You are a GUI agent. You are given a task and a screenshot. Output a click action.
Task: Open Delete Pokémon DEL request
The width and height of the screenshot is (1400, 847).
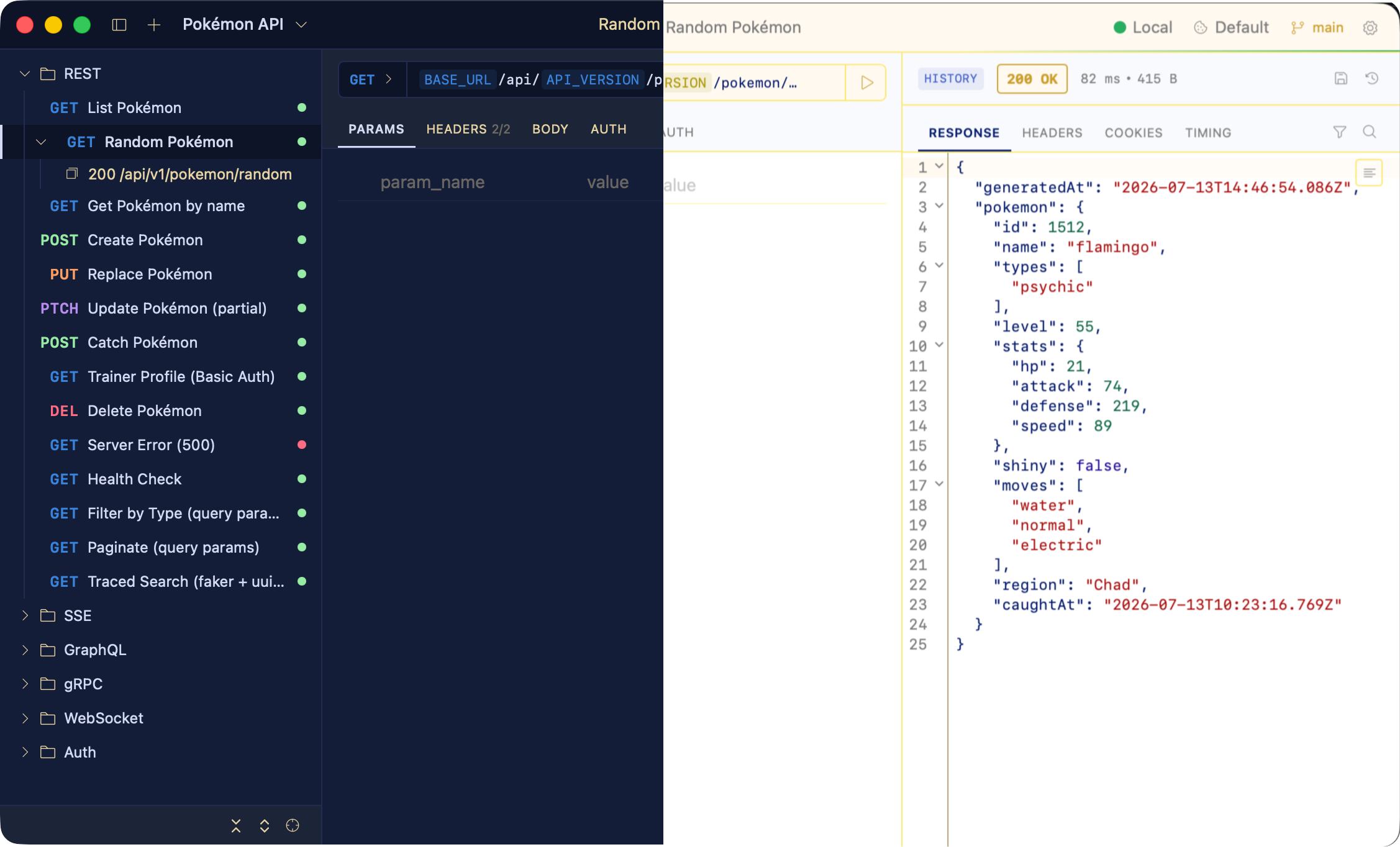click(x=161, y=411)
